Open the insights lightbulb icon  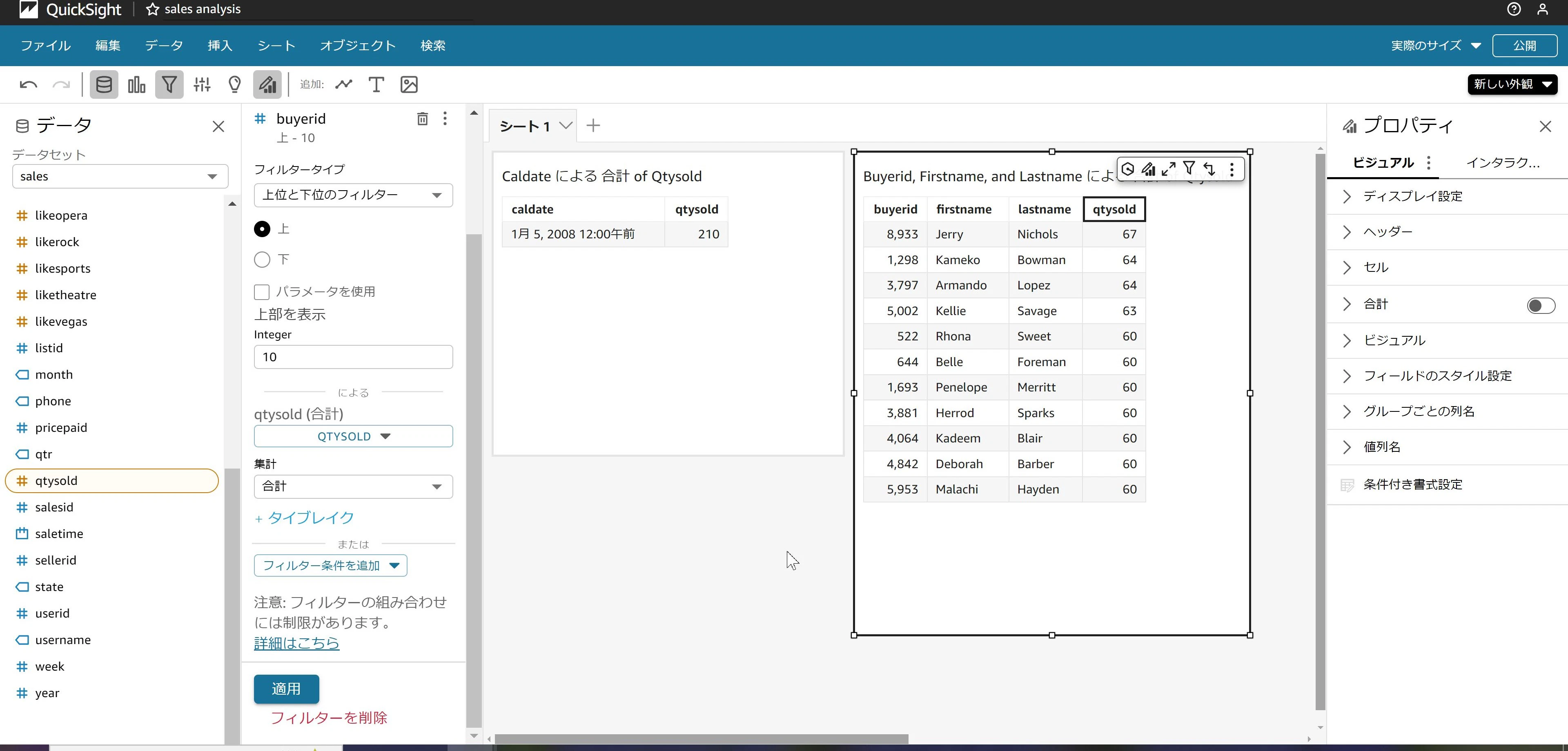234,84
